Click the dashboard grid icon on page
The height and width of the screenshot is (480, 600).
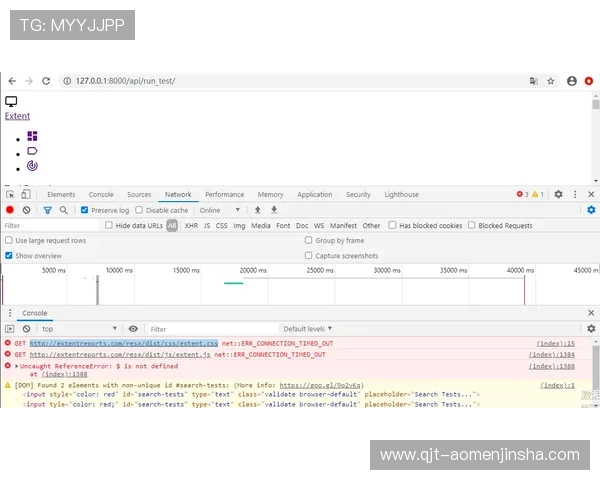pyautogui.click(x=32, y=136)
